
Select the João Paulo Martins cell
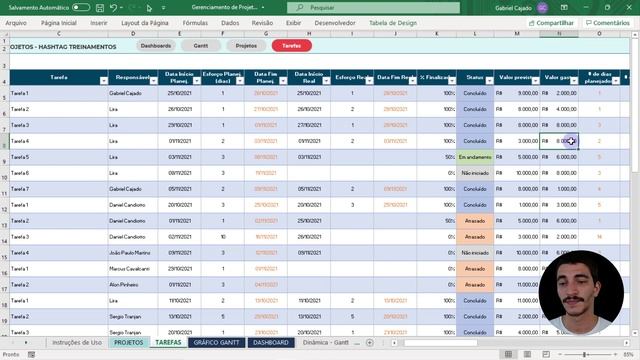133,253
